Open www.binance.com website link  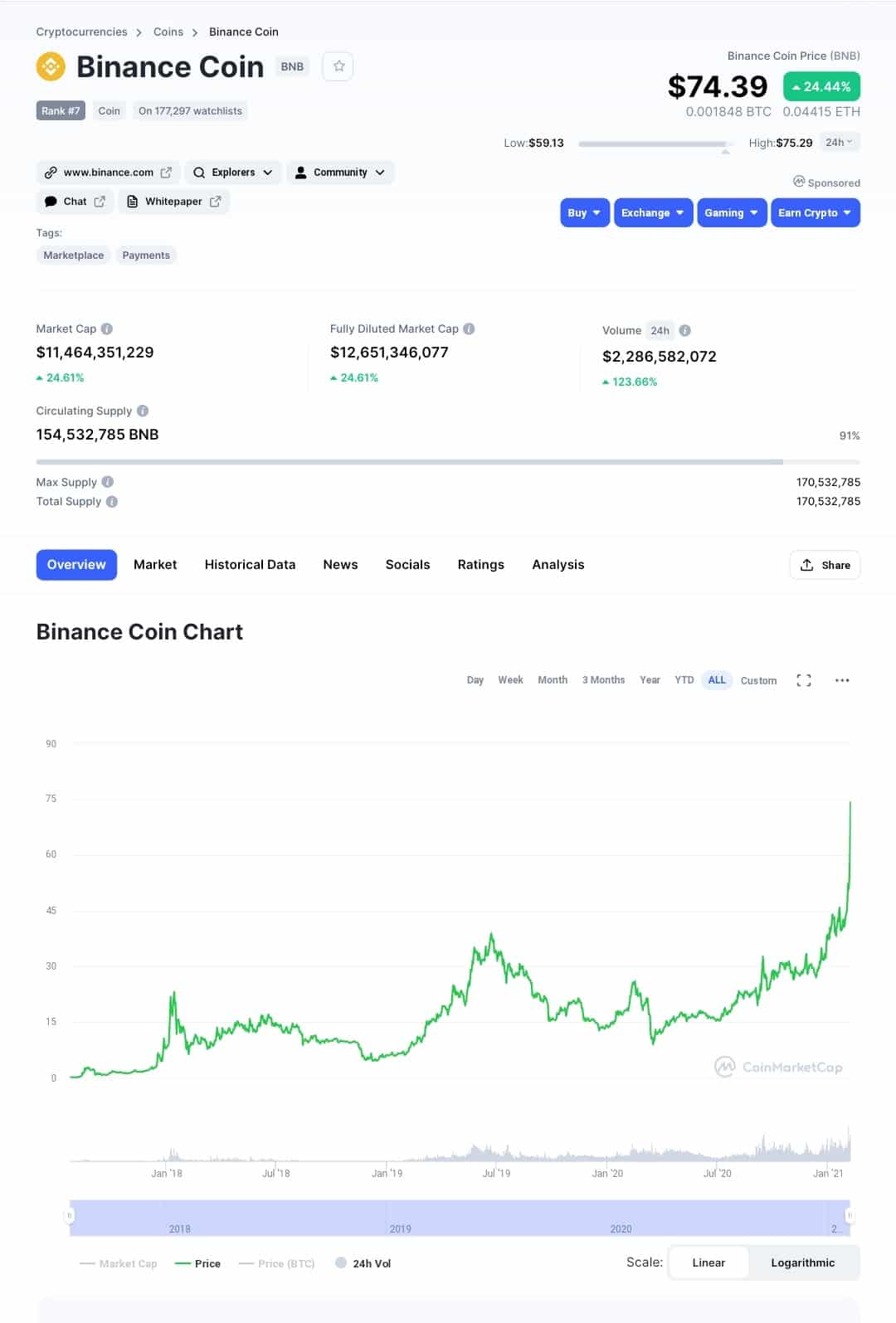(108, 173)
